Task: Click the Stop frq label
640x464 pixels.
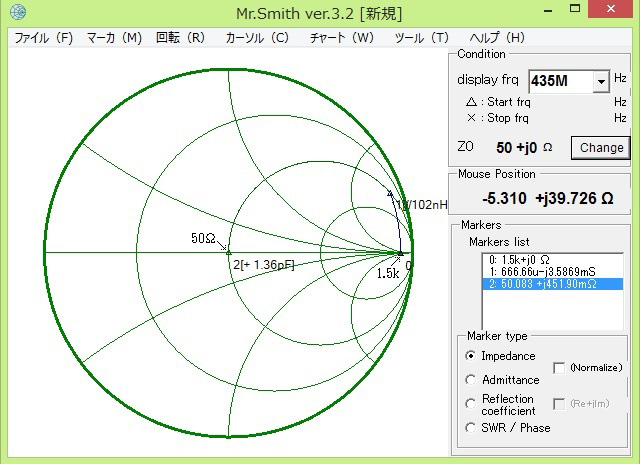Action: [508, 118]
